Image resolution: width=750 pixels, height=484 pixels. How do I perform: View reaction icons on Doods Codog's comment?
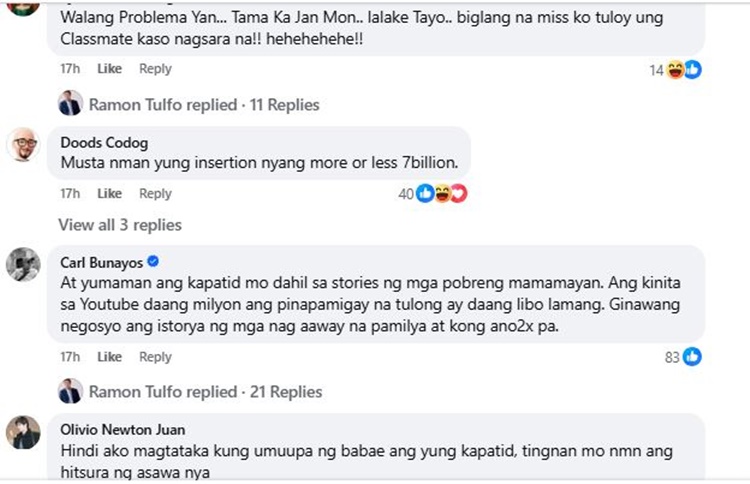441,193
